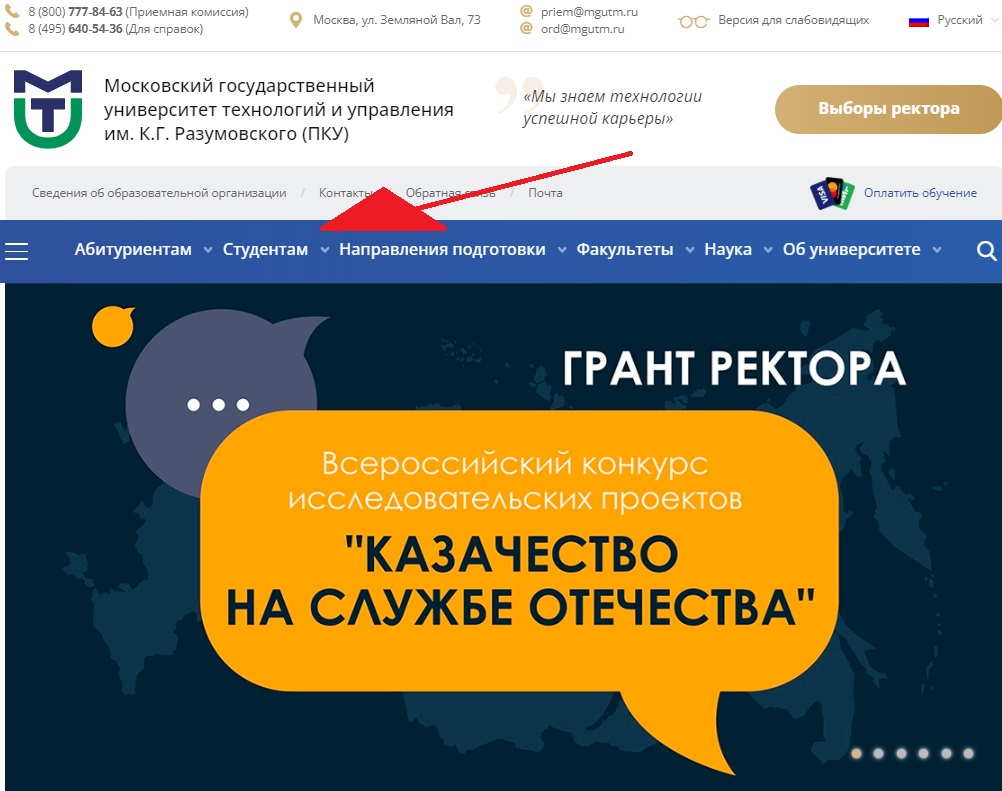
Task: Click the Russian flag icon
Action: point(919,21)
